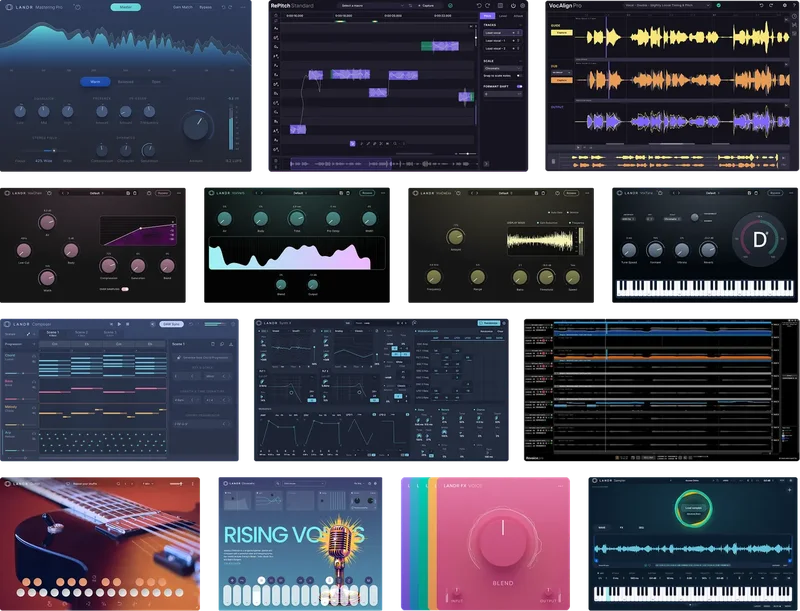The width and height of the screenshot is (800, 611).
Task: Select the Balanced style tab in Mastering Pro
Action: (126, 82)
